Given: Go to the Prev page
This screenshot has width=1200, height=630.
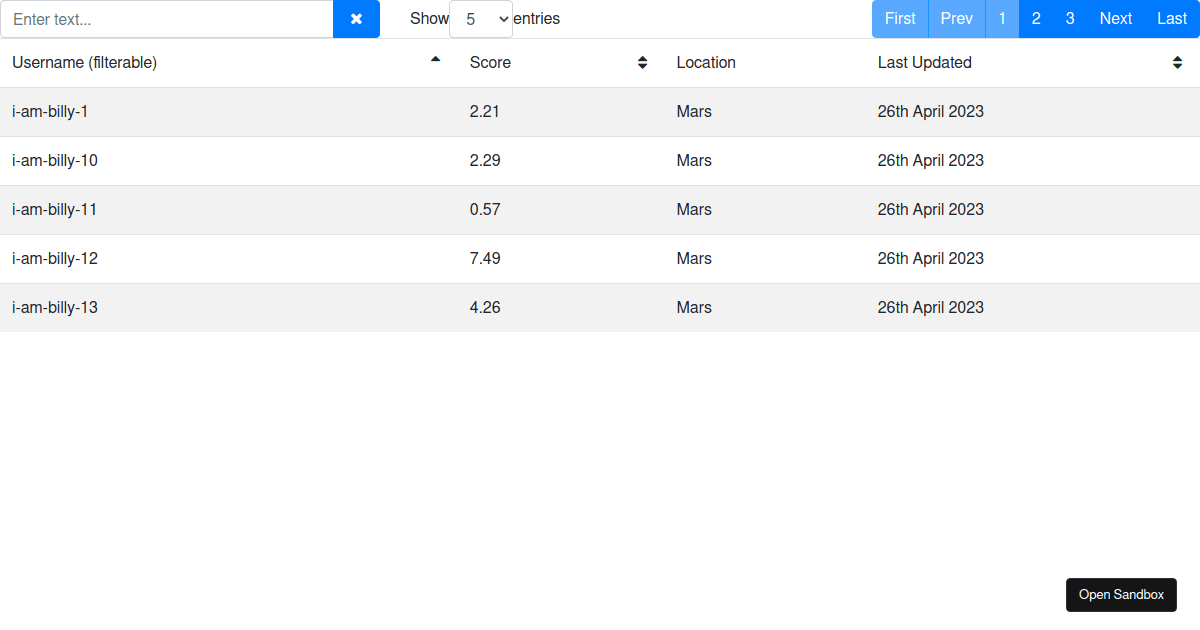Looking at the screenshot, I should tap(956, 19).
